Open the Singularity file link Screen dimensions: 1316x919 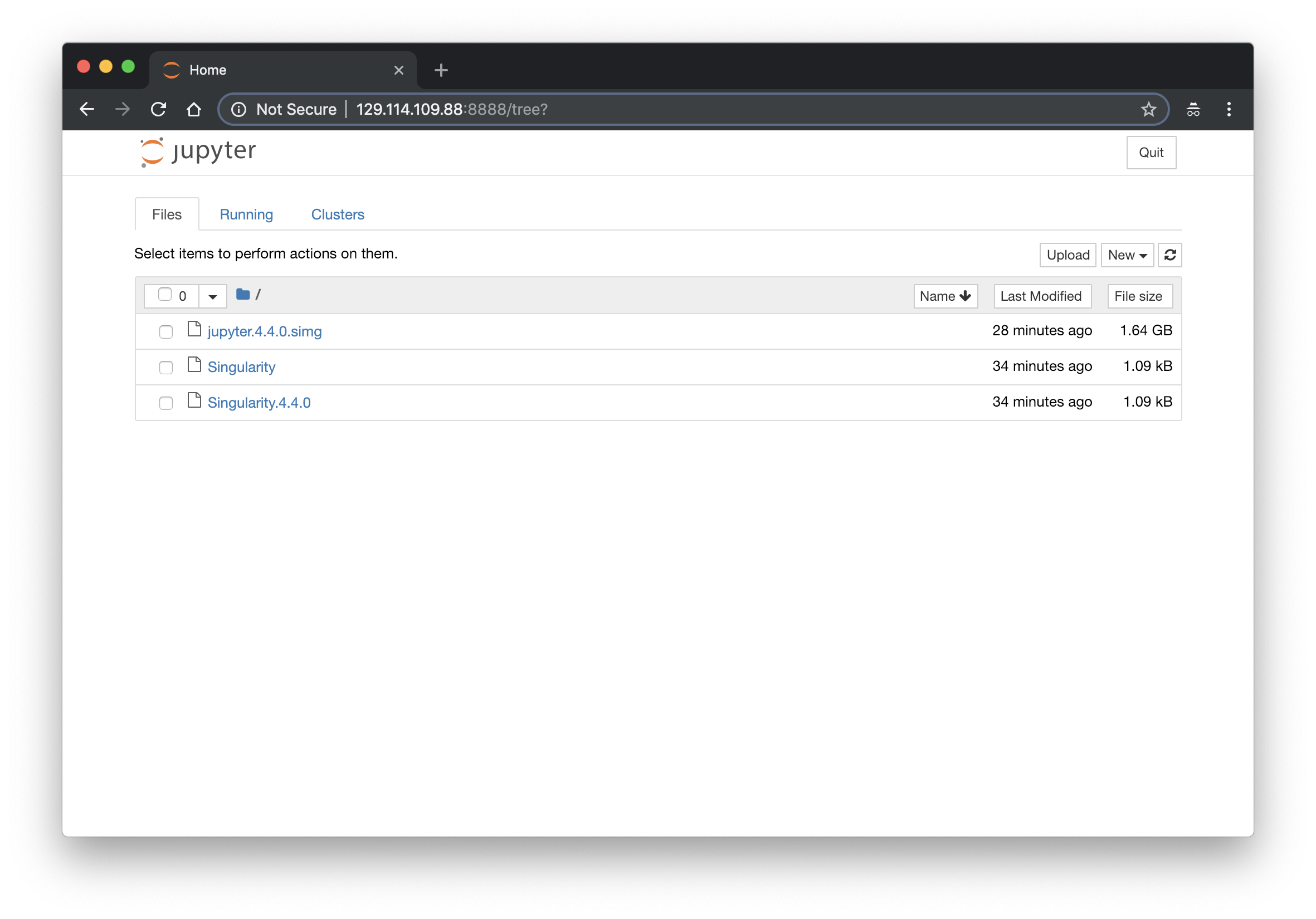(x=241, y=366)
